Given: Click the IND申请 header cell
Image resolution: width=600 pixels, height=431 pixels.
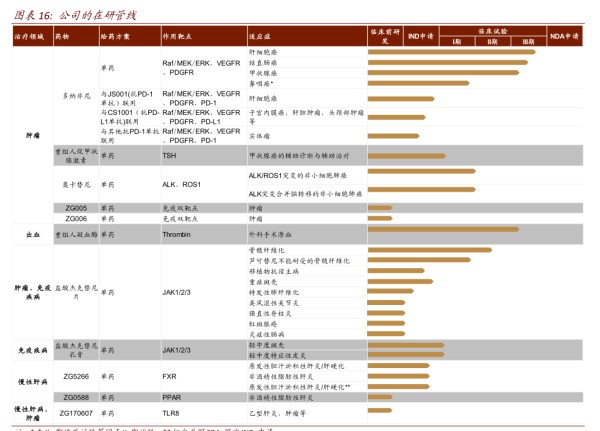Looking at the screenshot, I should tap(421, 36).
